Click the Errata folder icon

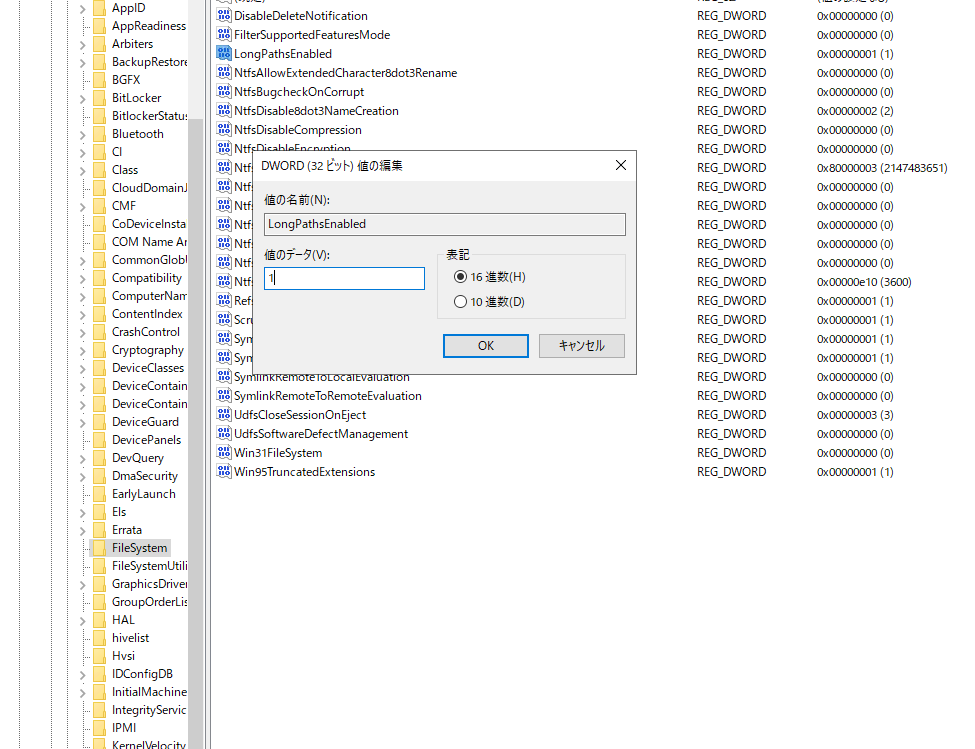point(99,530)
